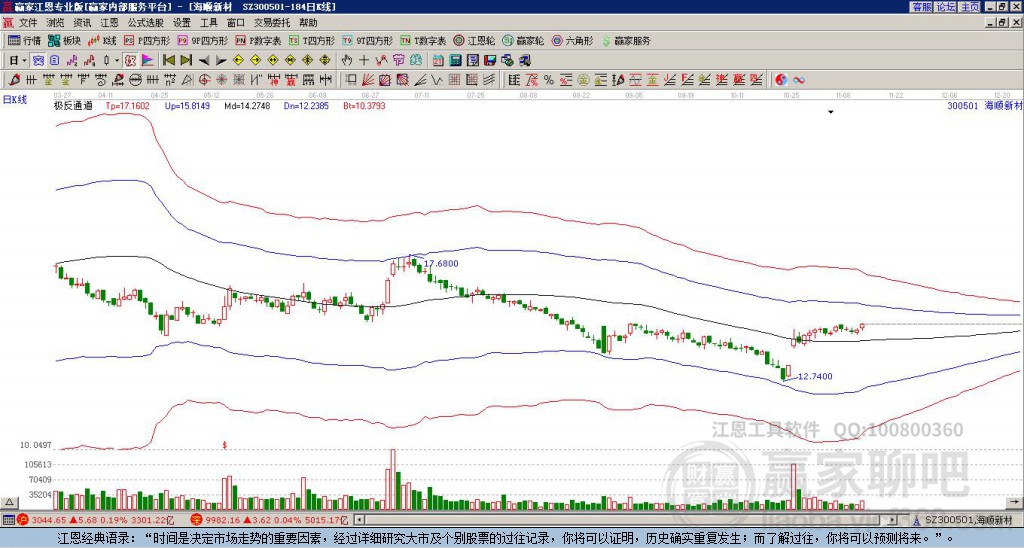This screenshot has width=1024, height=548.
Task: Click the bottom scrollbar right arrow
Action: click(892, 520)
